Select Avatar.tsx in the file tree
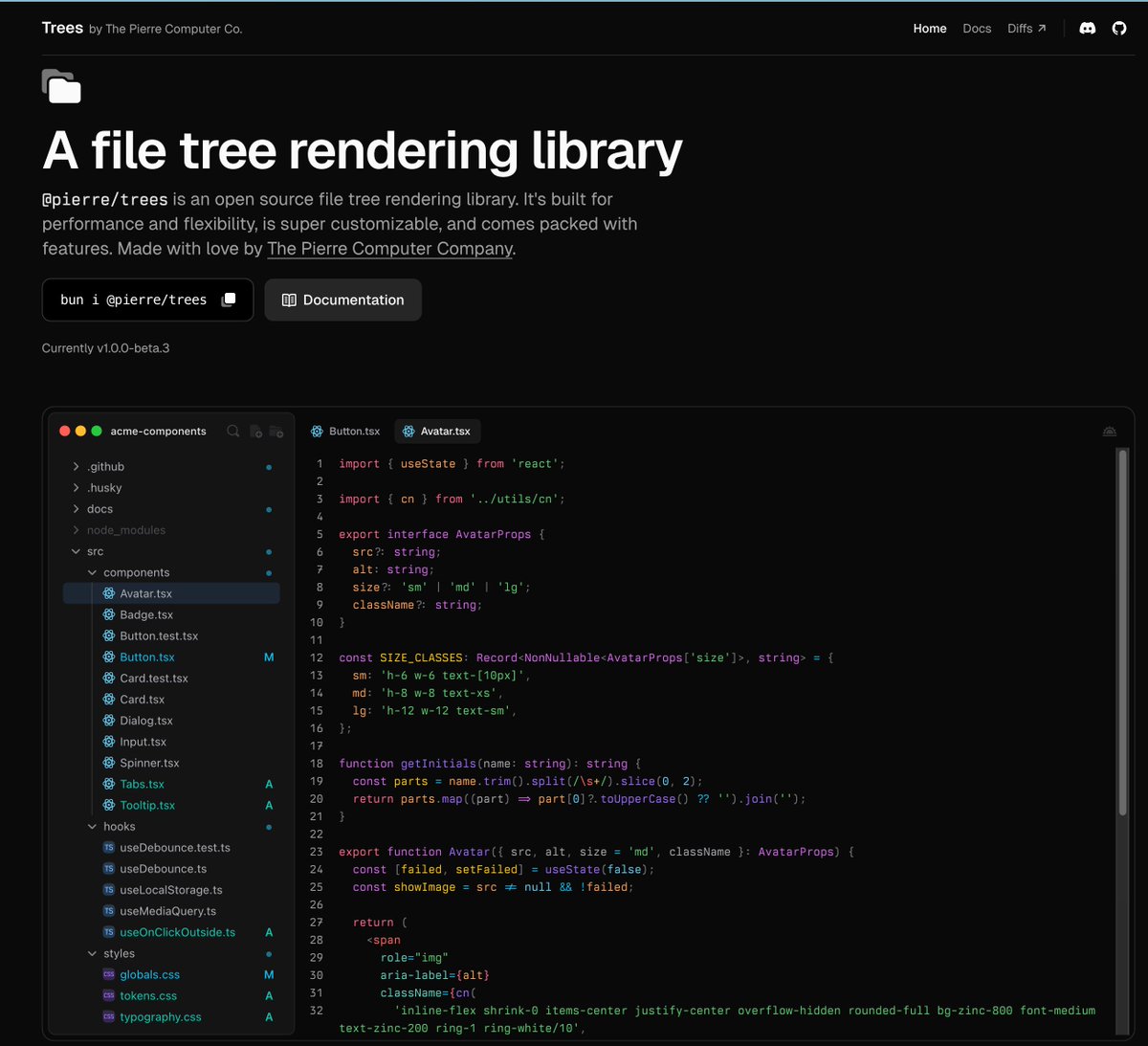This screenshot has width=1148, height=1046. tap(172, 593)
